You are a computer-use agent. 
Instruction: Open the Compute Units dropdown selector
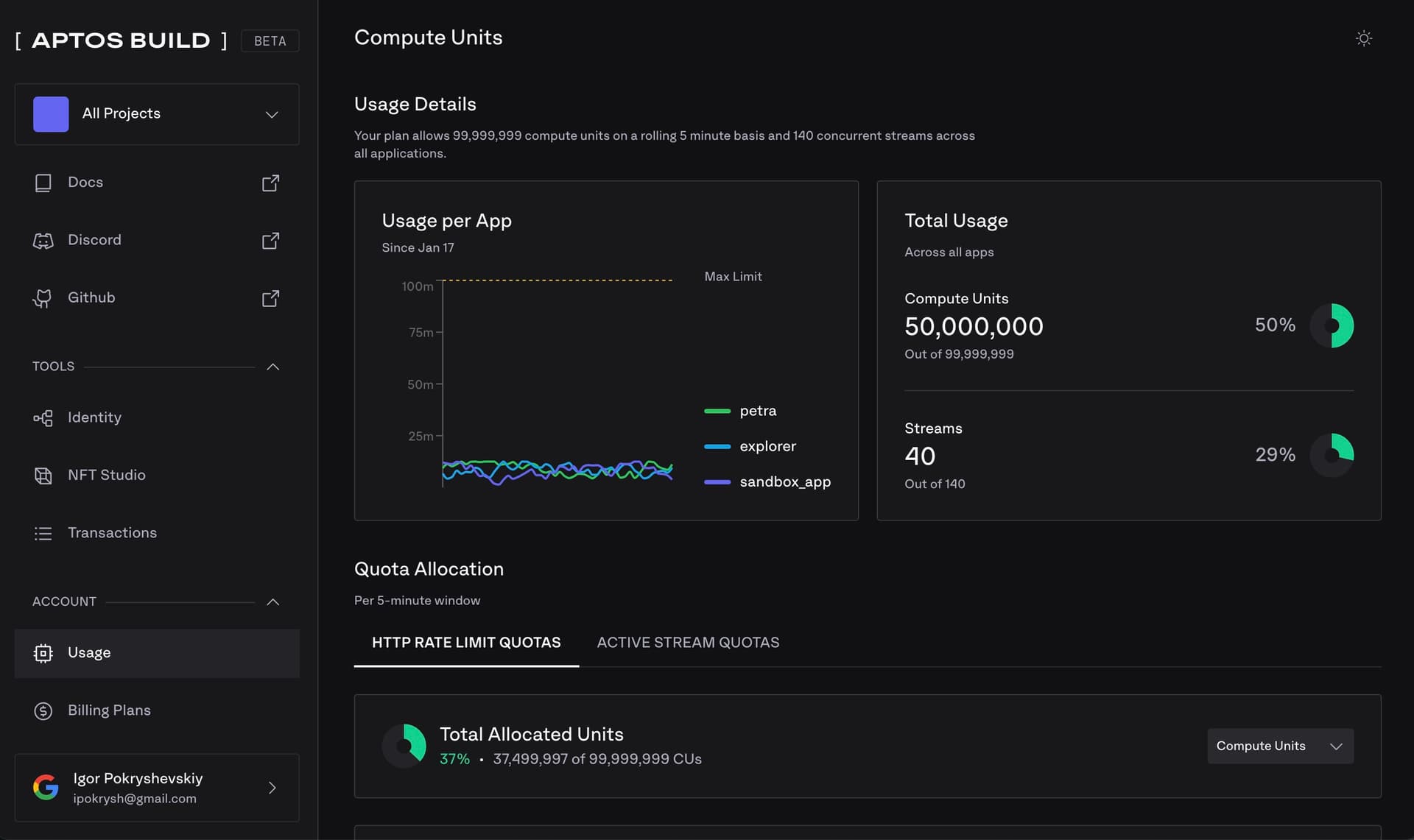click(1280, 746)
